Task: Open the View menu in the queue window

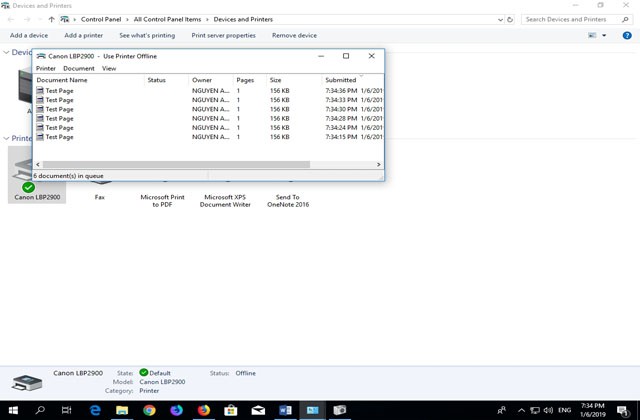Action: [x=109, y=68]
